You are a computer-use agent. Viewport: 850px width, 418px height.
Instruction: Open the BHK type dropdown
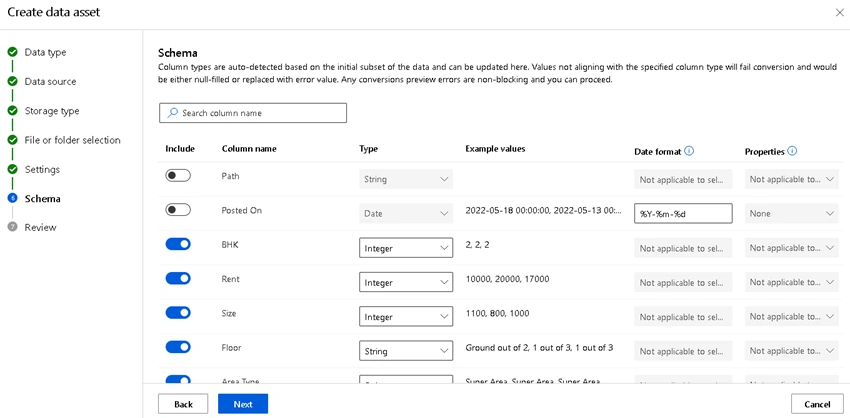(x=406, y=248)
